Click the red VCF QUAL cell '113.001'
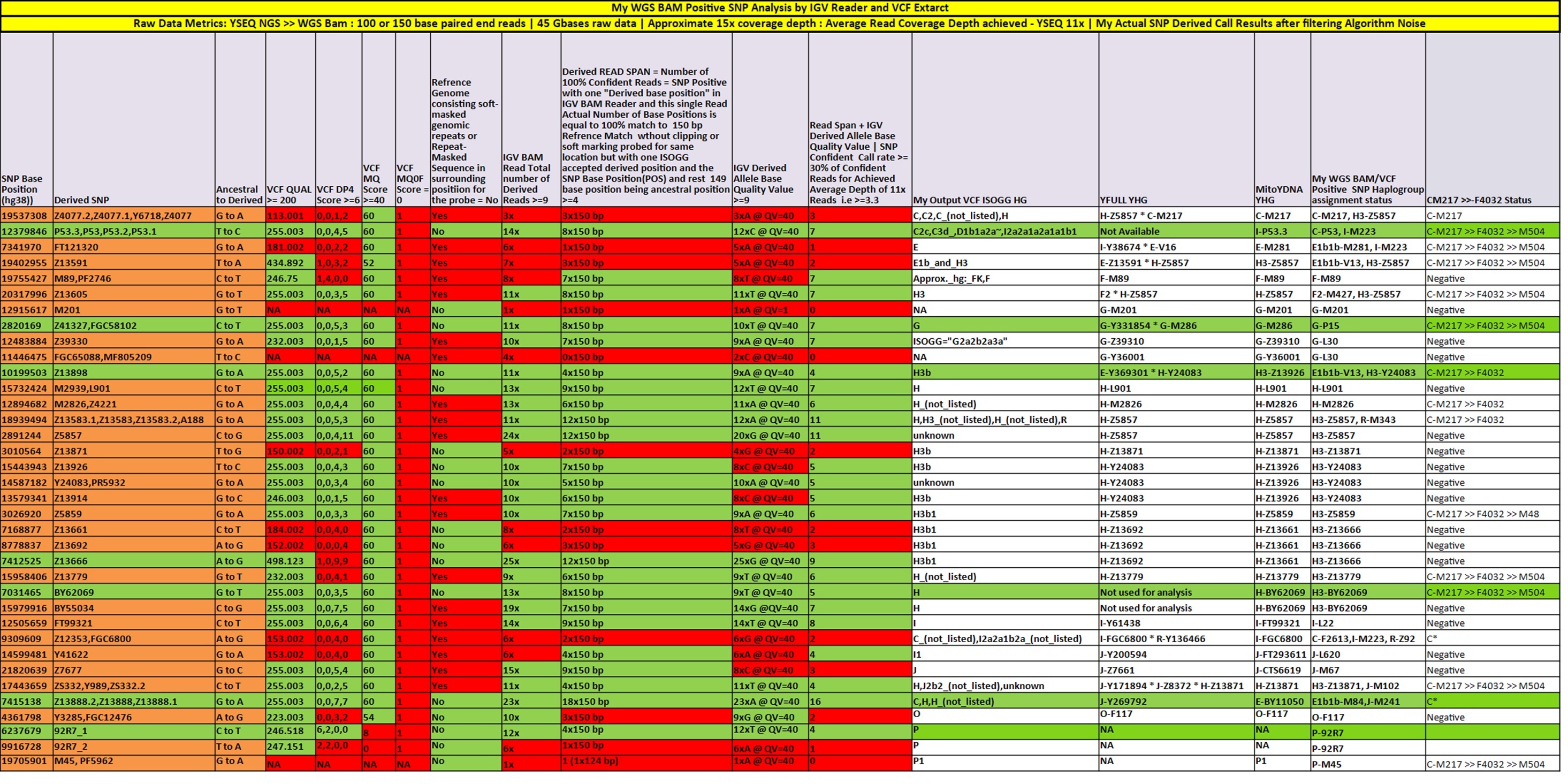Viewport: 1568px width, 784px height. (291, 216)
